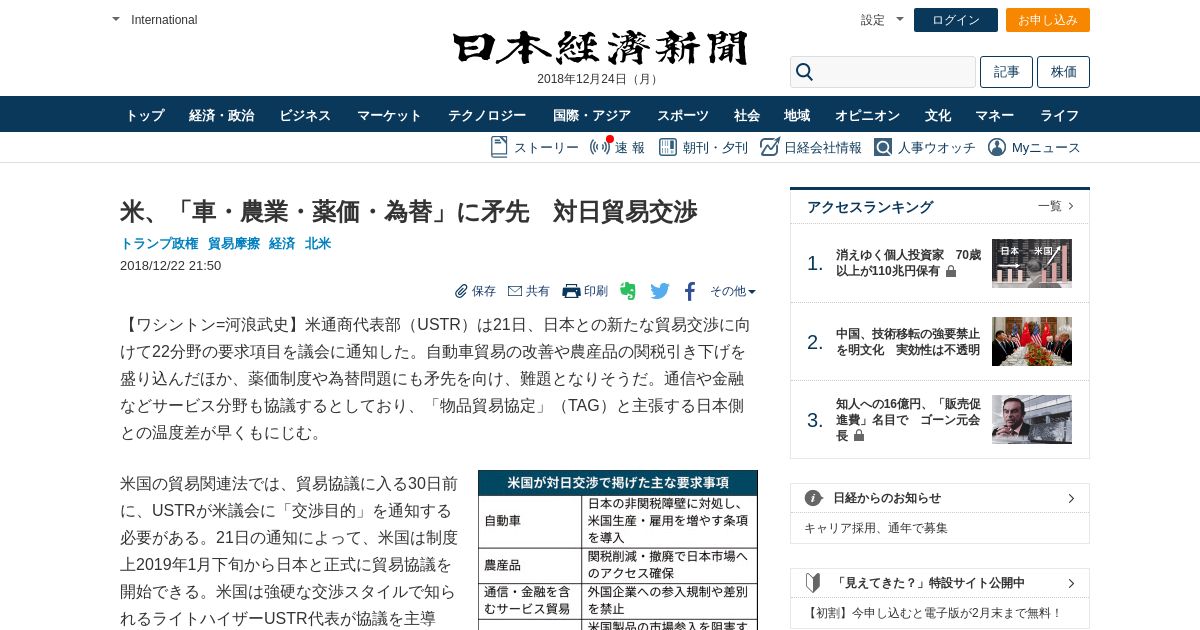Share article via Evernote icon
This screenshot has height=630, width=1200.
[x=628, y=291]
